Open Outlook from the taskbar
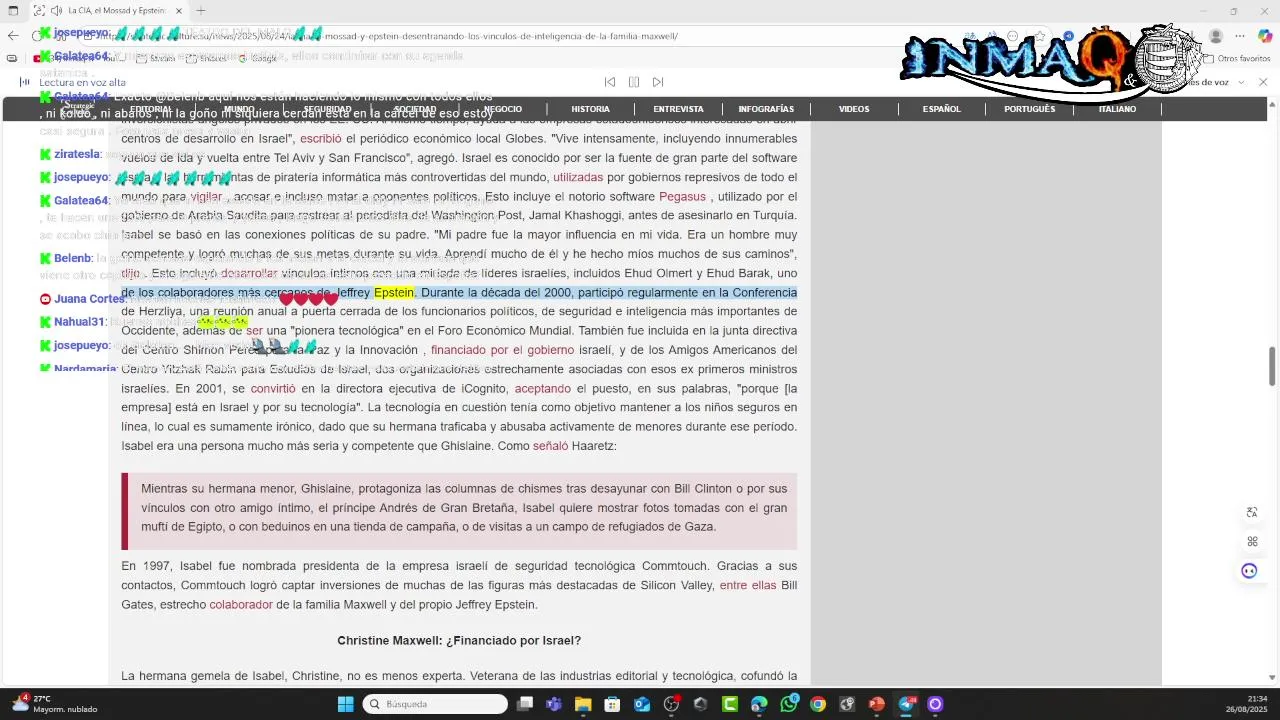 click(x=642, y=704)
